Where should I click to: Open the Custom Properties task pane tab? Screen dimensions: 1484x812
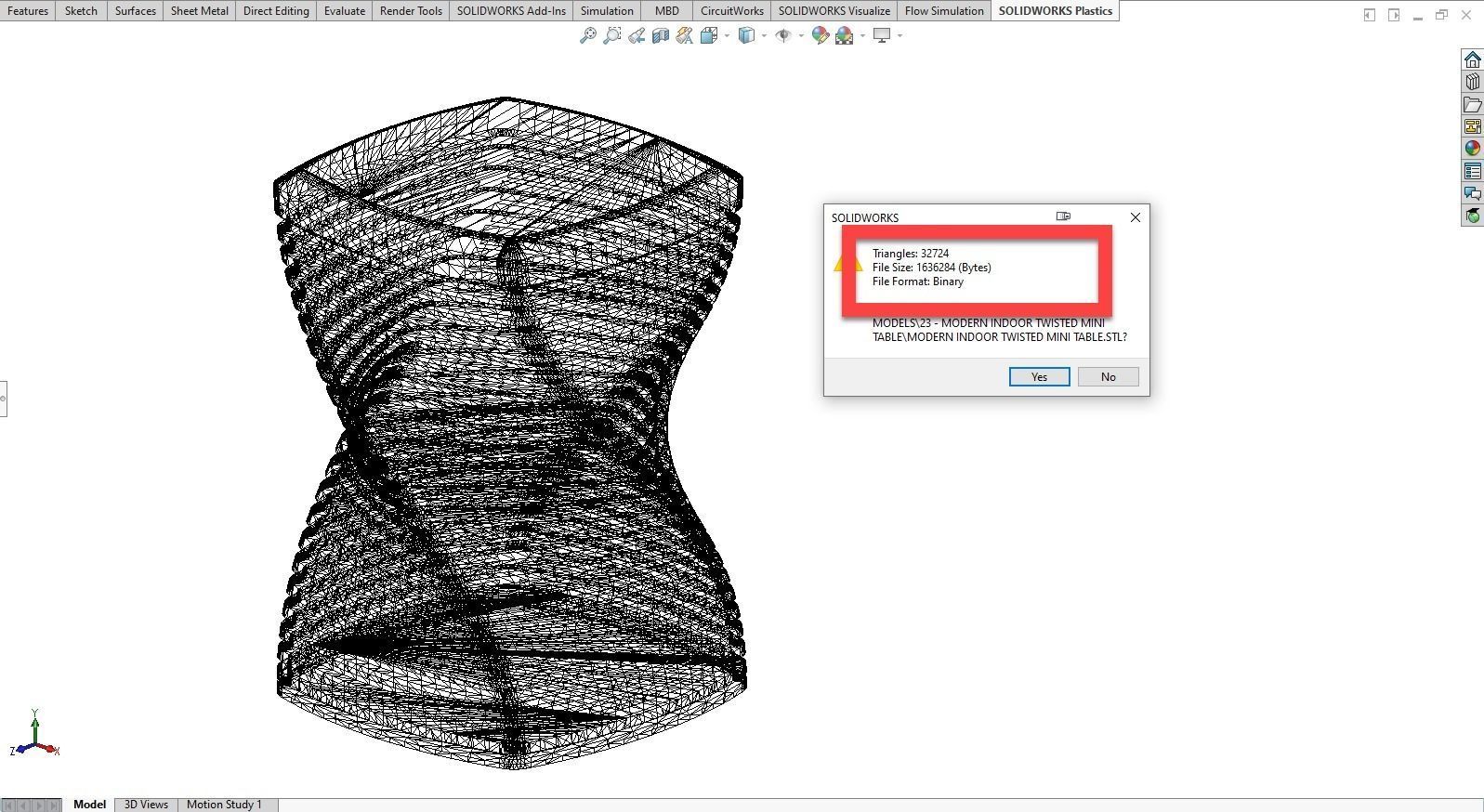pos(1472,171)
